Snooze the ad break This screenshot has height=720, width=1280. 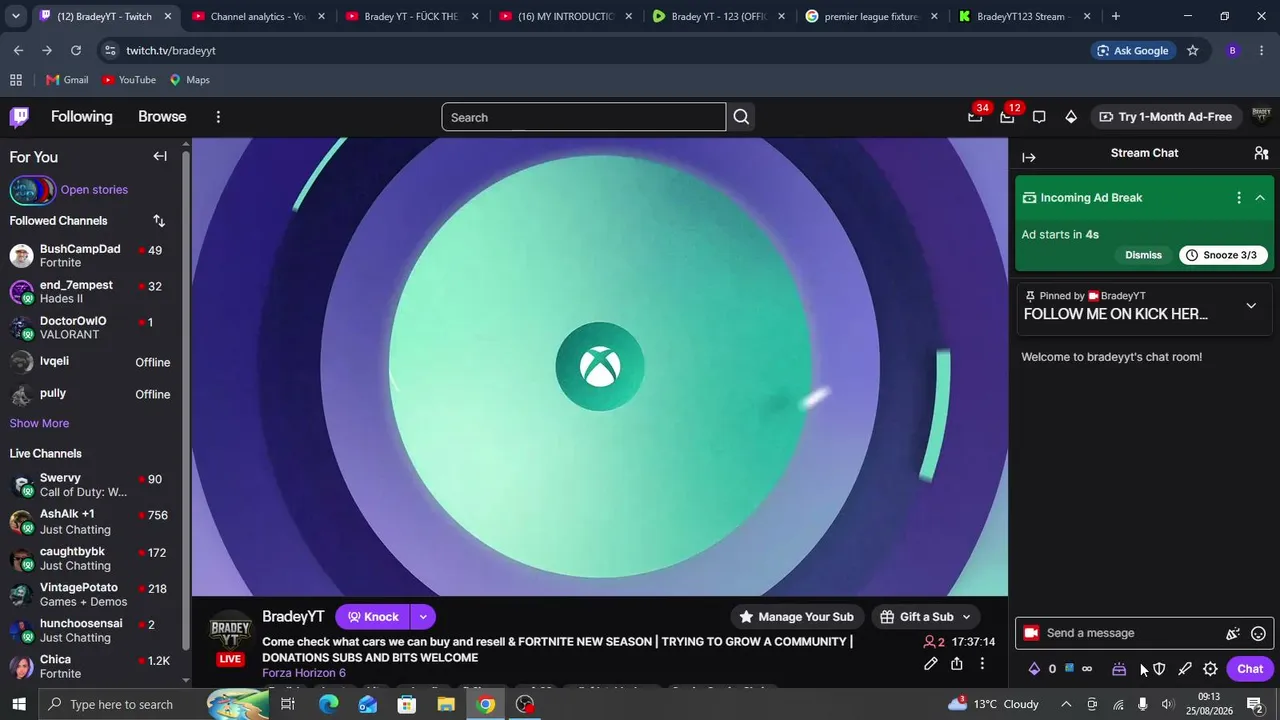click(1223, 255)
